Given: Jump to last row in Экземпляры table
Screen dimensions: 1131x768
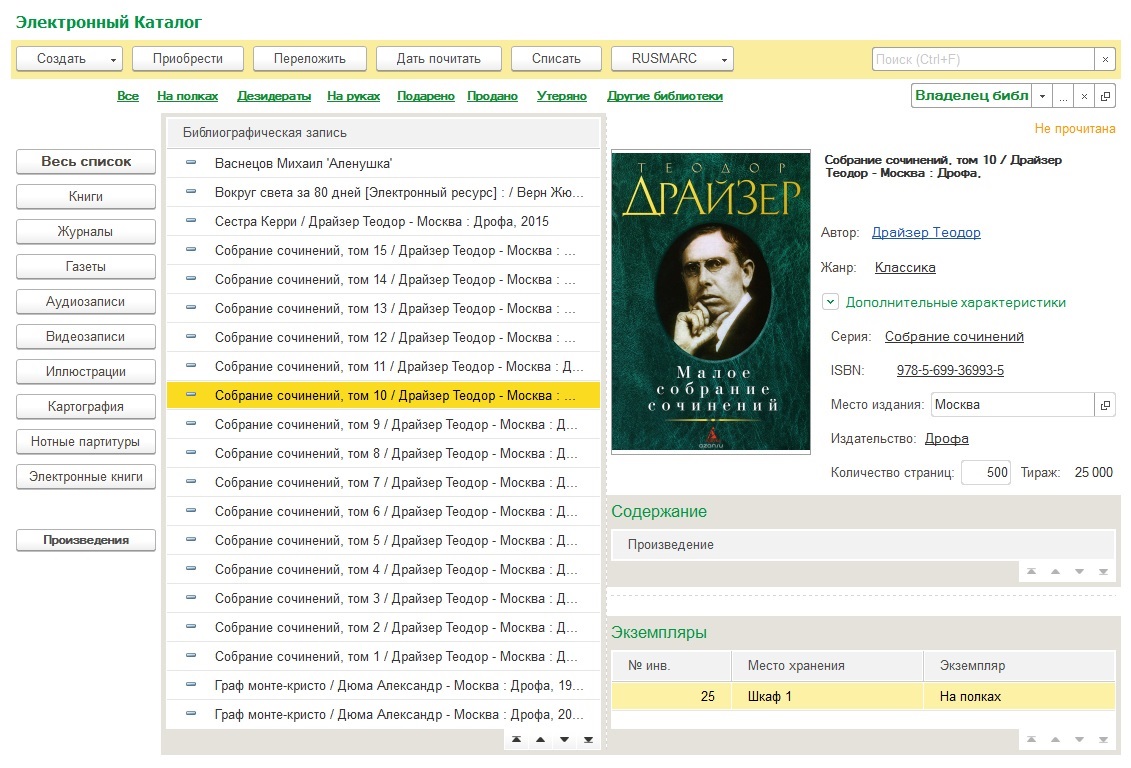Looking at the screenshot, I should (x=1104, y=739).
